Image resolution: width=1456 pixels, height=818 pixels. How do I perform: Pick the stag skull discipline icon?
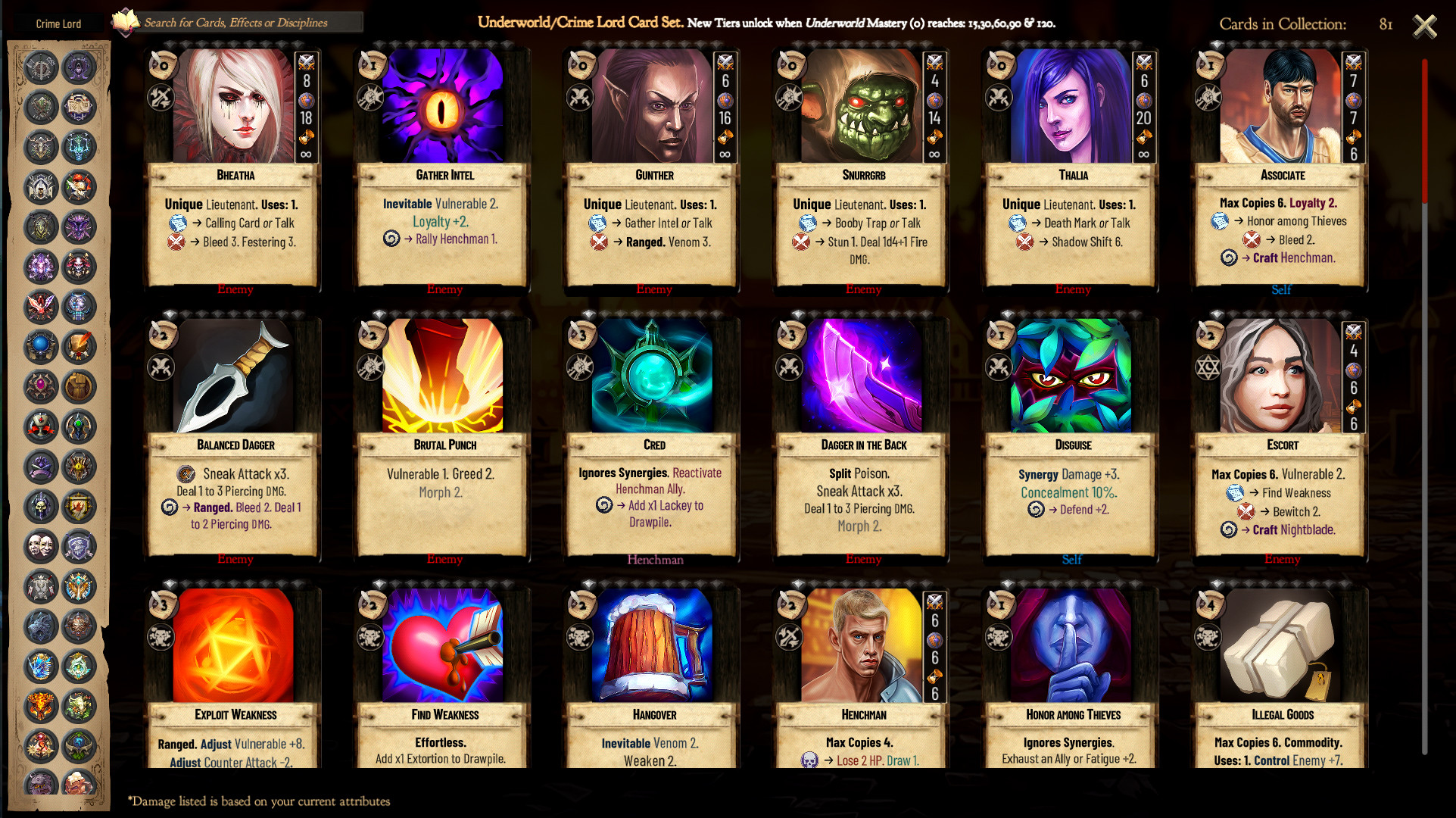pyautogui.click(x=41, y=147)
